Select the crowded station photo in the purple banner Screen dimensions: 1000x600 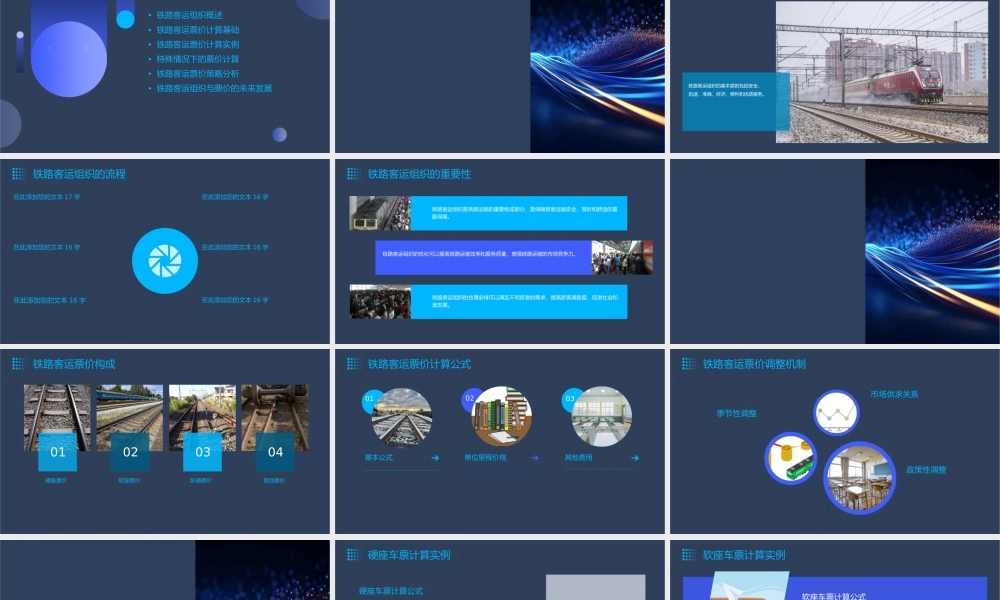(x=621, y=258)
